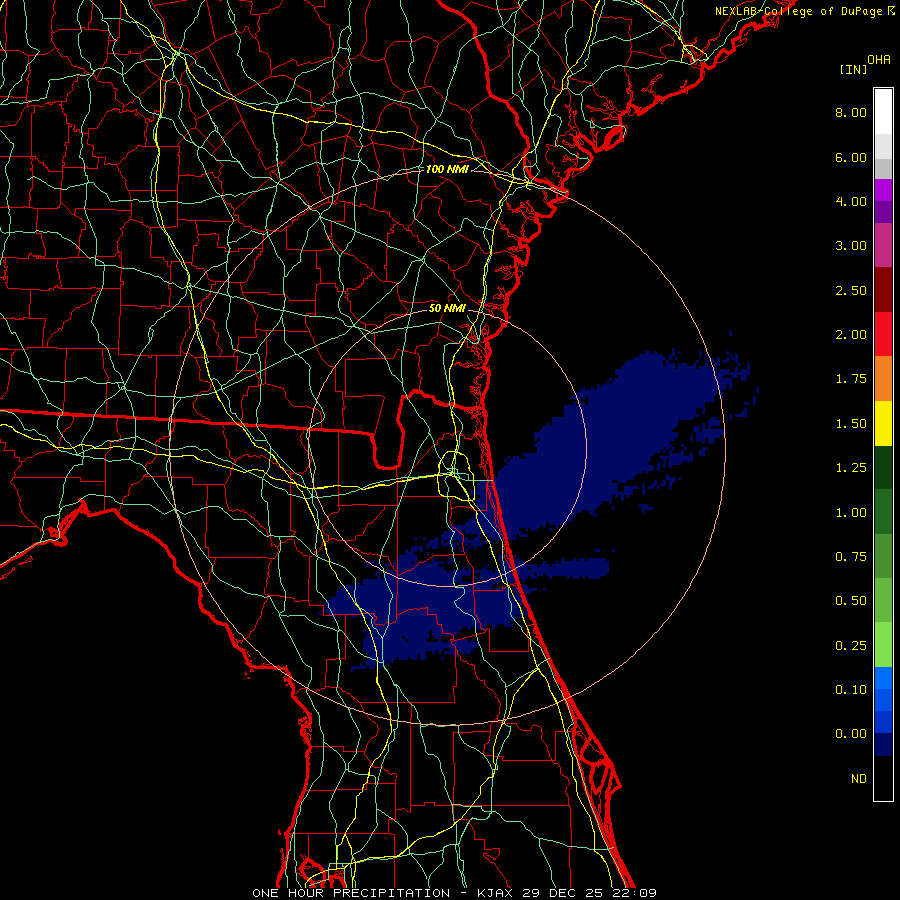Click the 100 NMI range ring label
This screenshot has width=900, height=900.
pyautogui.click(x=447, y=169)
